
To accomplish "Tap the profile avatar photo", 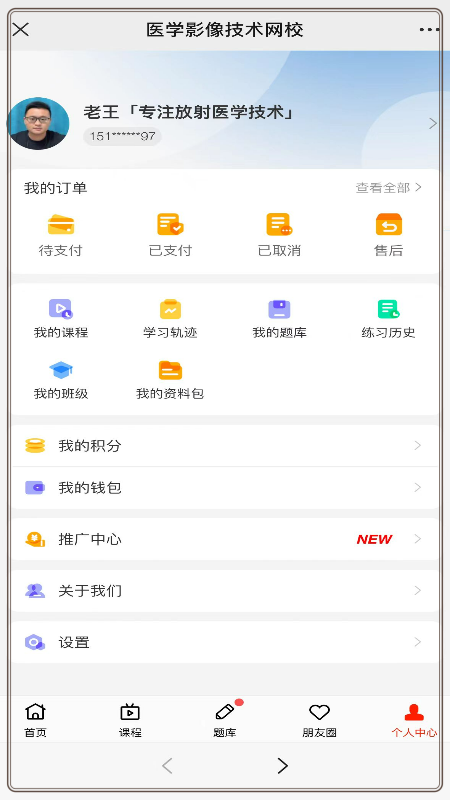I will pyautogui.click(x=38, y=123).
